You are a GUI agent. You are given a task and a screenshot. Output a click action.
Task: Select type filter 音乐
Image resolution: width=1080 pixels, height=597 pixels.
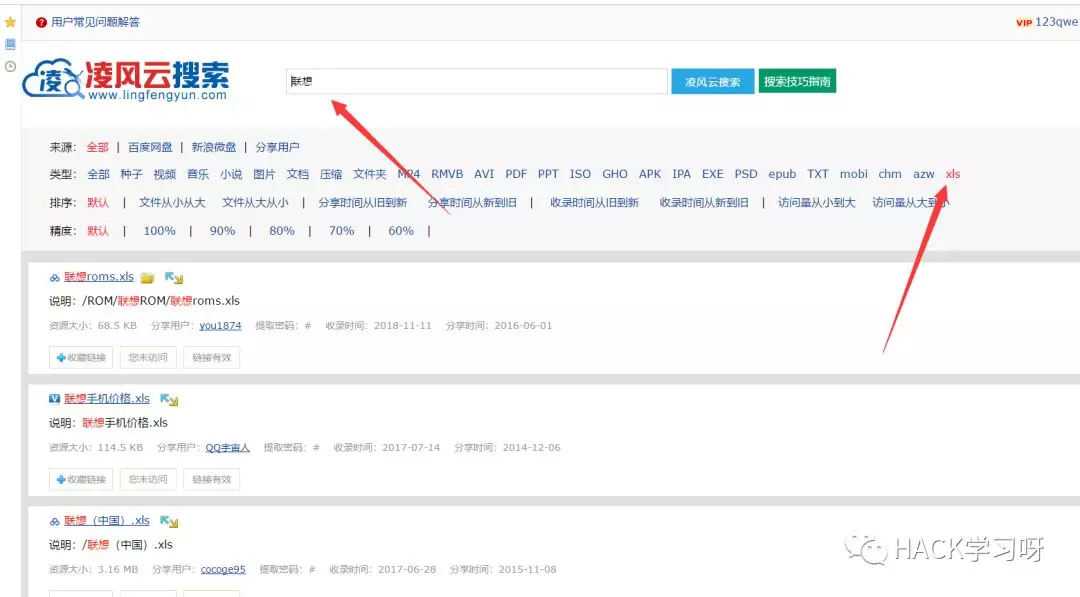click(x=198, y=174)
